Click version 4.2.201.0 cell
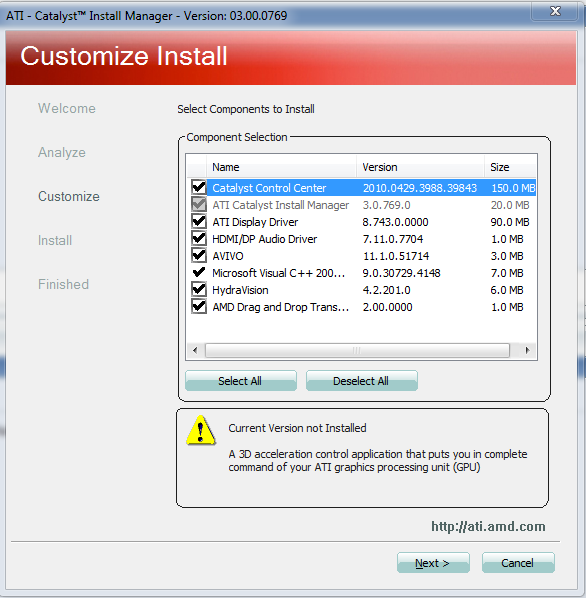586x598 pixels. (387, 290)
